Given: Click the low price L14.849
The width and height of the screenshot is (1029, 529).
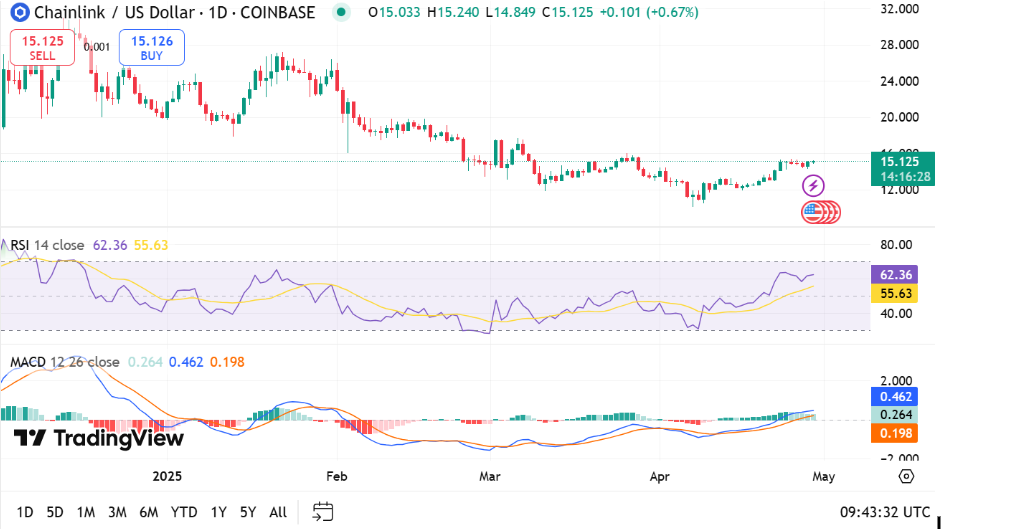Looking at the screenshot, I should [x=511, y=12].
